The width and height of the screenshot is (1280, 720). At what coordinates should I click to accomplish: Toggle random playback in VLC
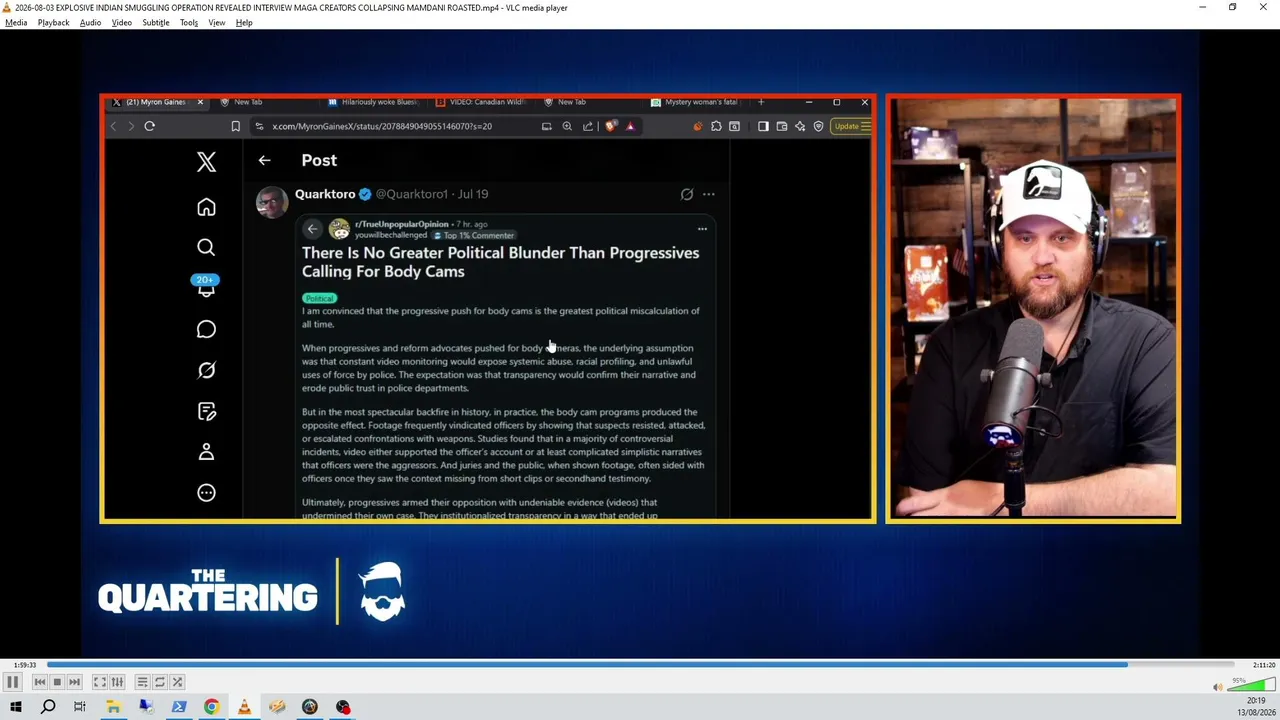[177, 682]
